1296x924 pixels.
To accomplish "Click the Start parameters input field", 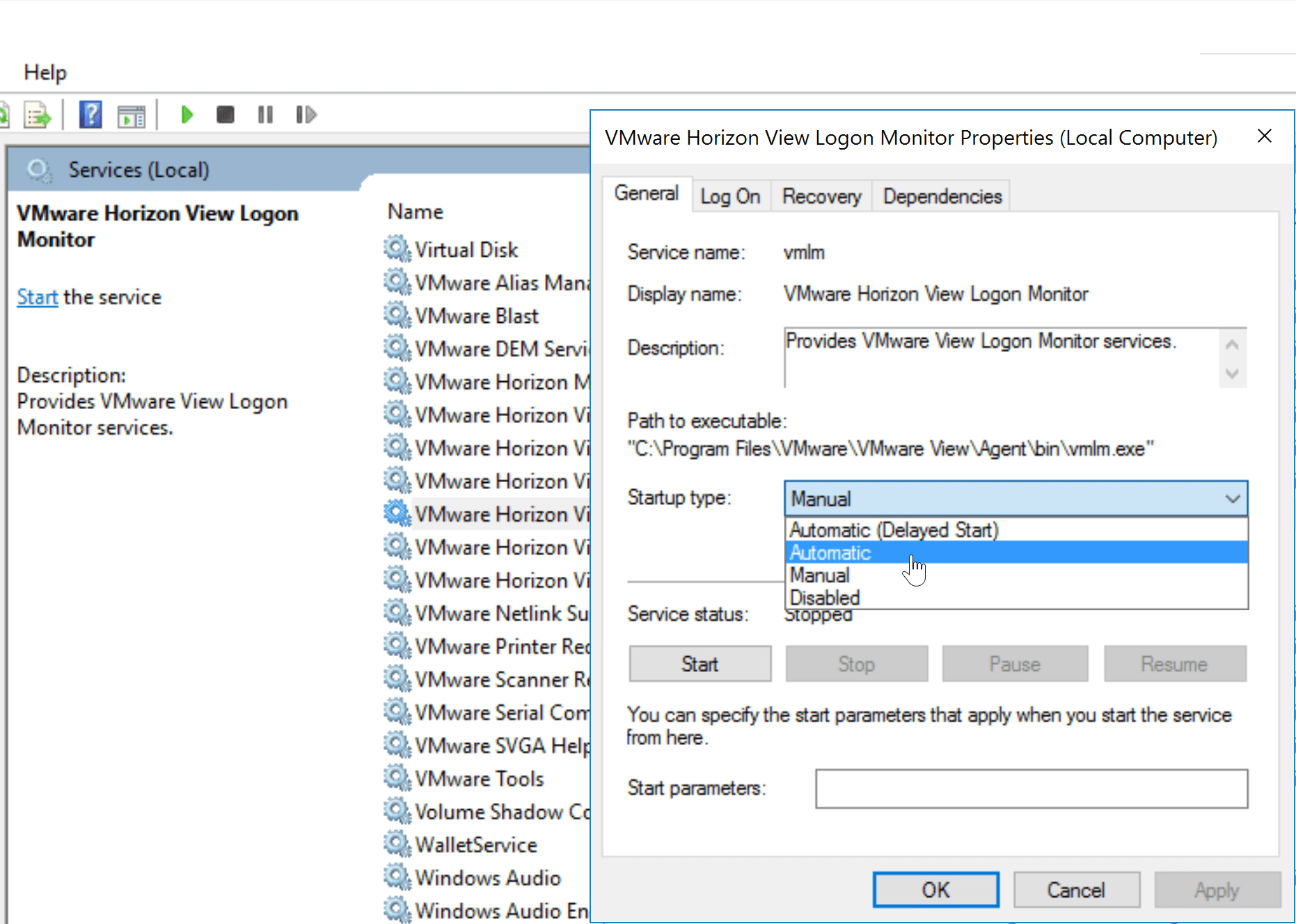I will [x=1032, y=788].
